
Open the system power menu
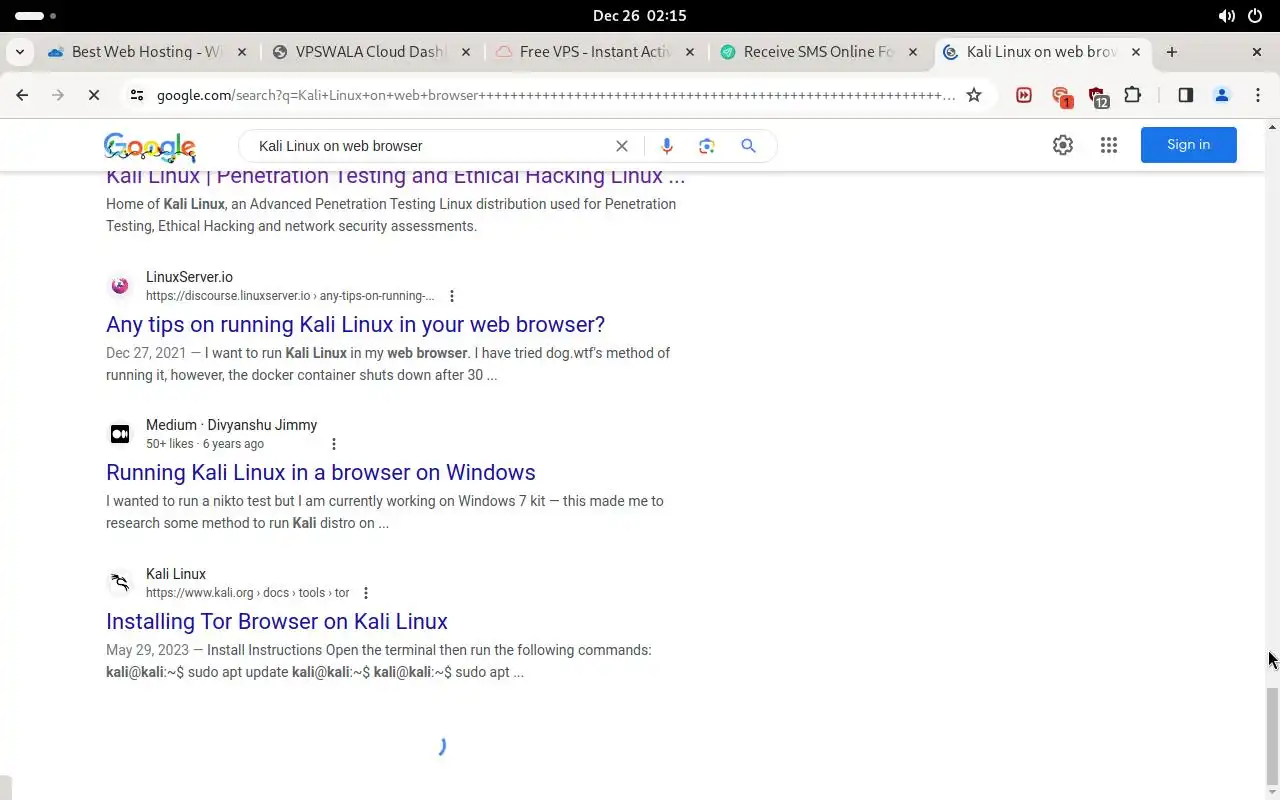coord(1256,16)
